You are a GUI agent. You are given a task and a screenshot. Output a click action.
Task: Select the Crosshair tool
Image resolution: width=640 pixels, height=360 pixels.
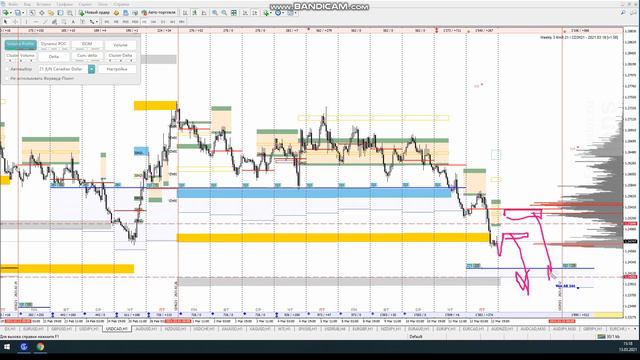click(15, 21)
